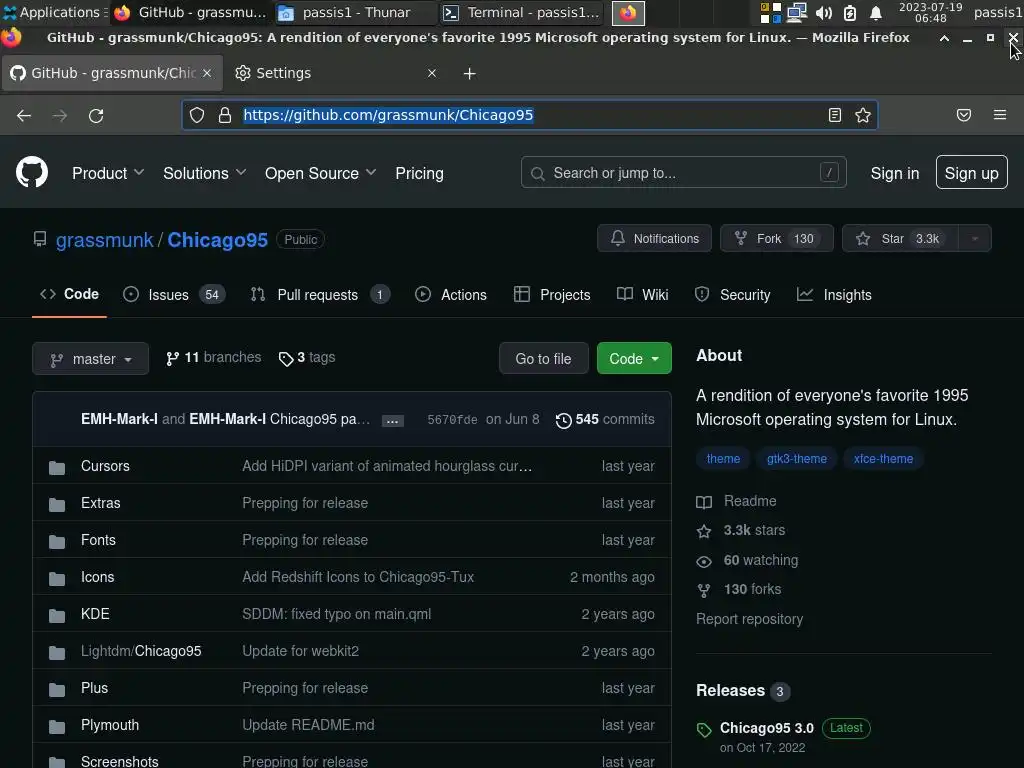Open the master branch selector

pyautogui.click(x=90, y=359)
